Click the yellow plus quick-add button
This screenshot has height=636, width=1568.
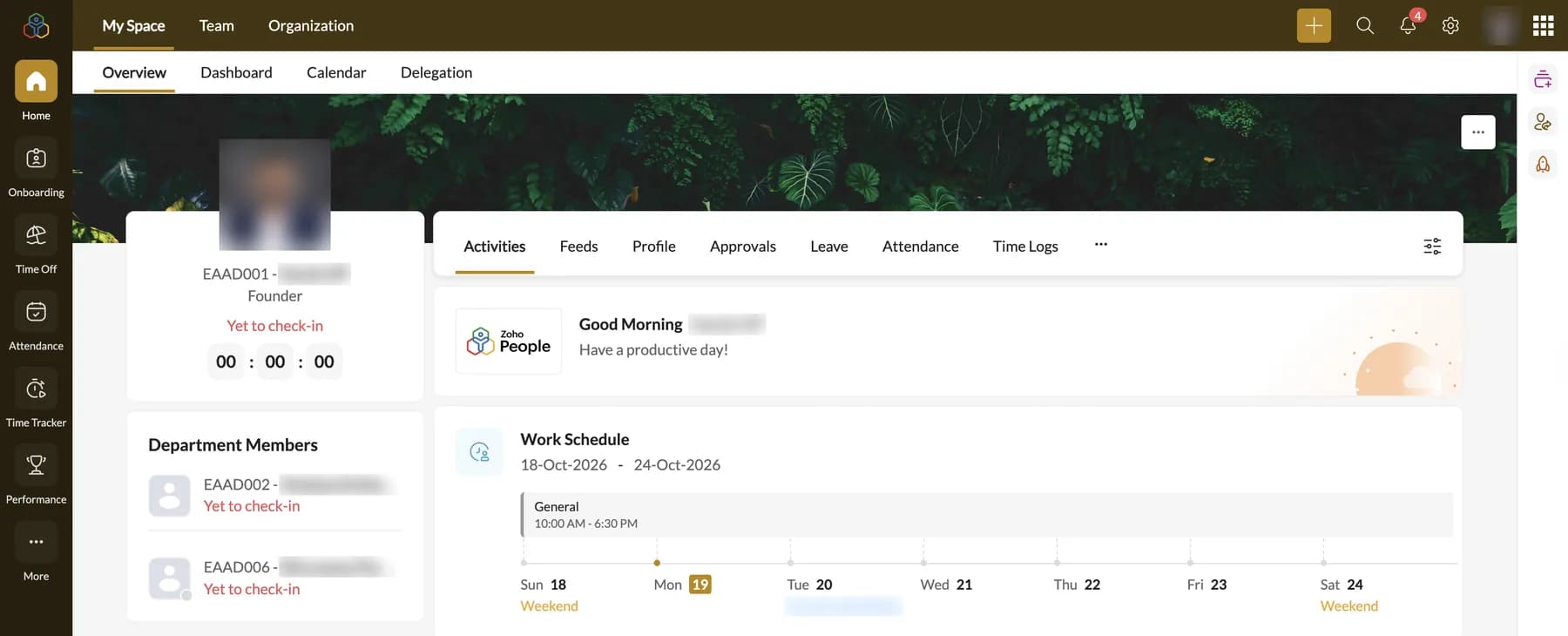point(1314,25)
